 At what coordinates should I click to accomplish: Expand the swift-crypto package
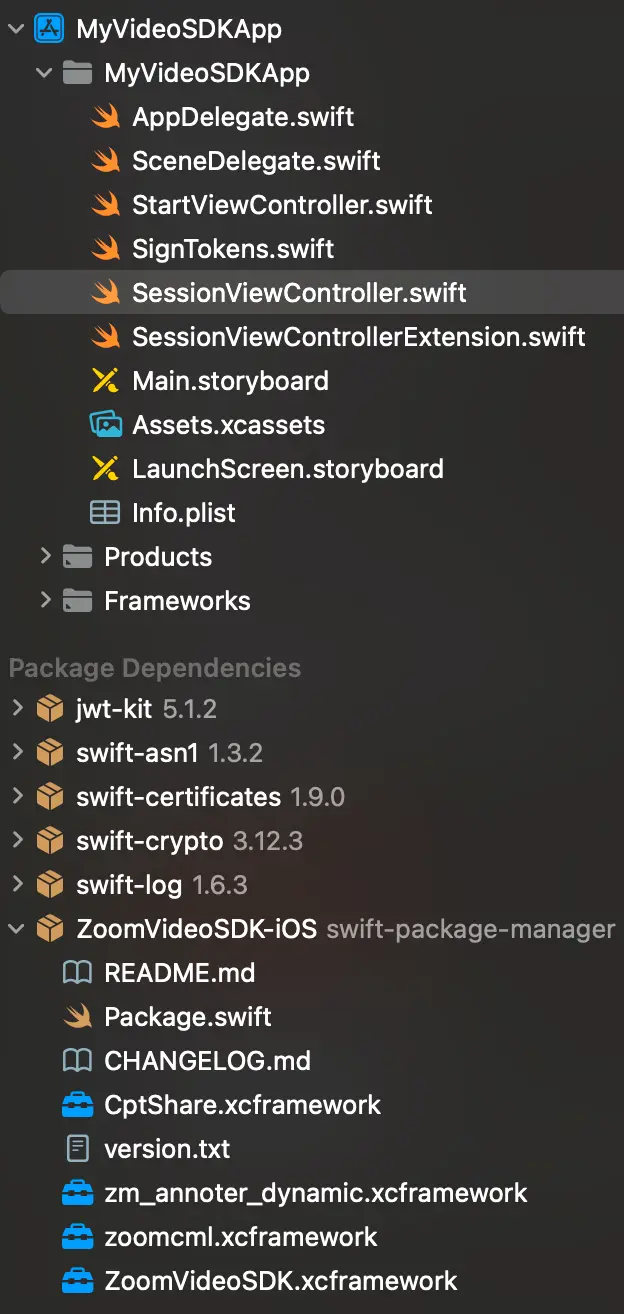tap(16, 840)
